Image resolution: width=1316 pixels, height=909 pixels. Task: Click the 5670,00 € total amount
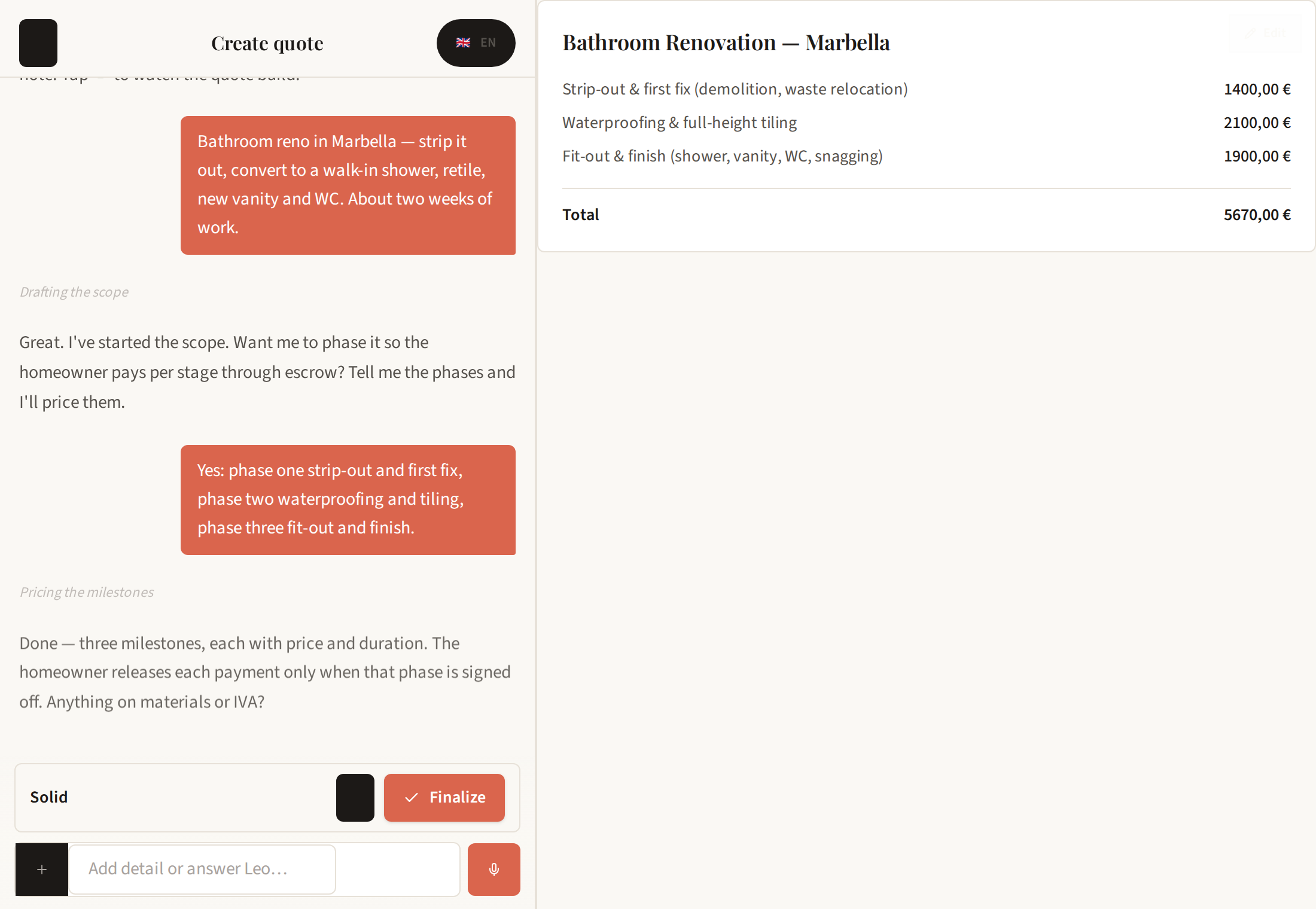[1257, 215]
